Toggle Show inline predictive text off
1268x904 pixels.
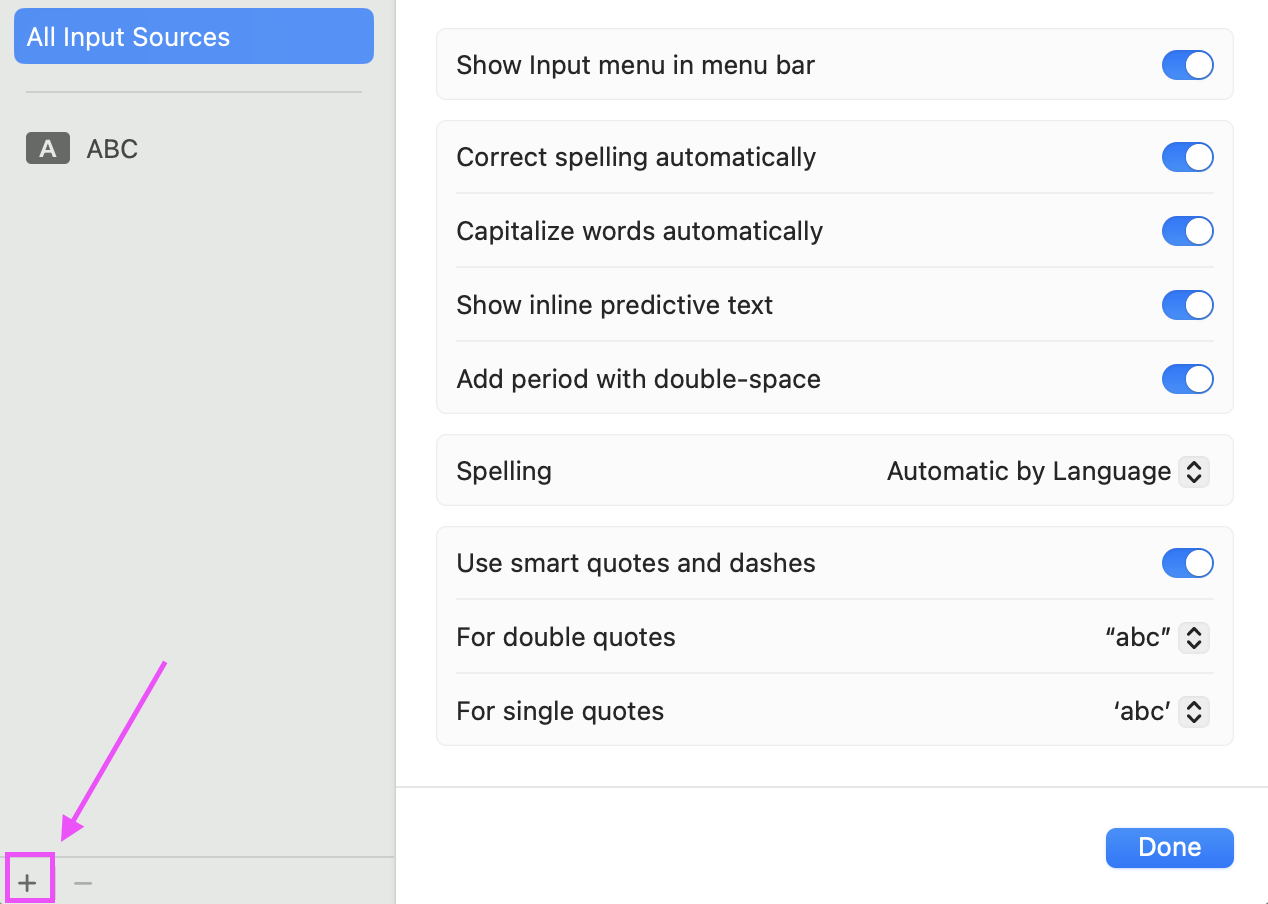(x=1187, y=305)
